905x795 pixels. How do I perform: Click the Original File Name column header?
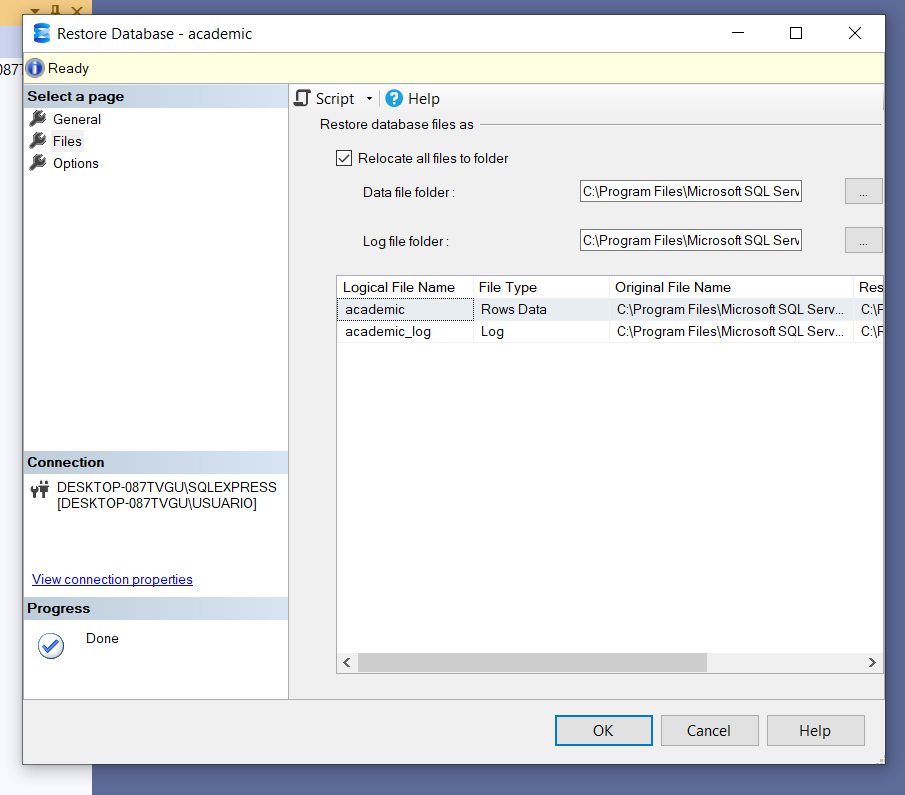pos(731,287)
